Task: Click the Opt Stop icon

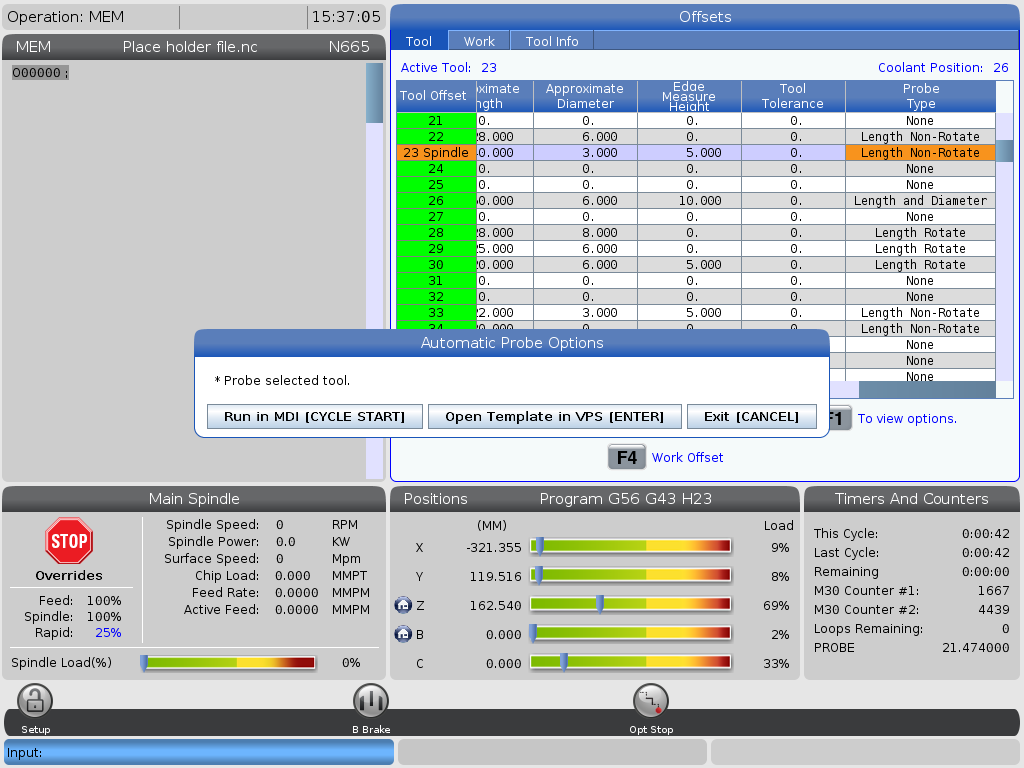Action: pyautogui.click(x=650, y=701)
